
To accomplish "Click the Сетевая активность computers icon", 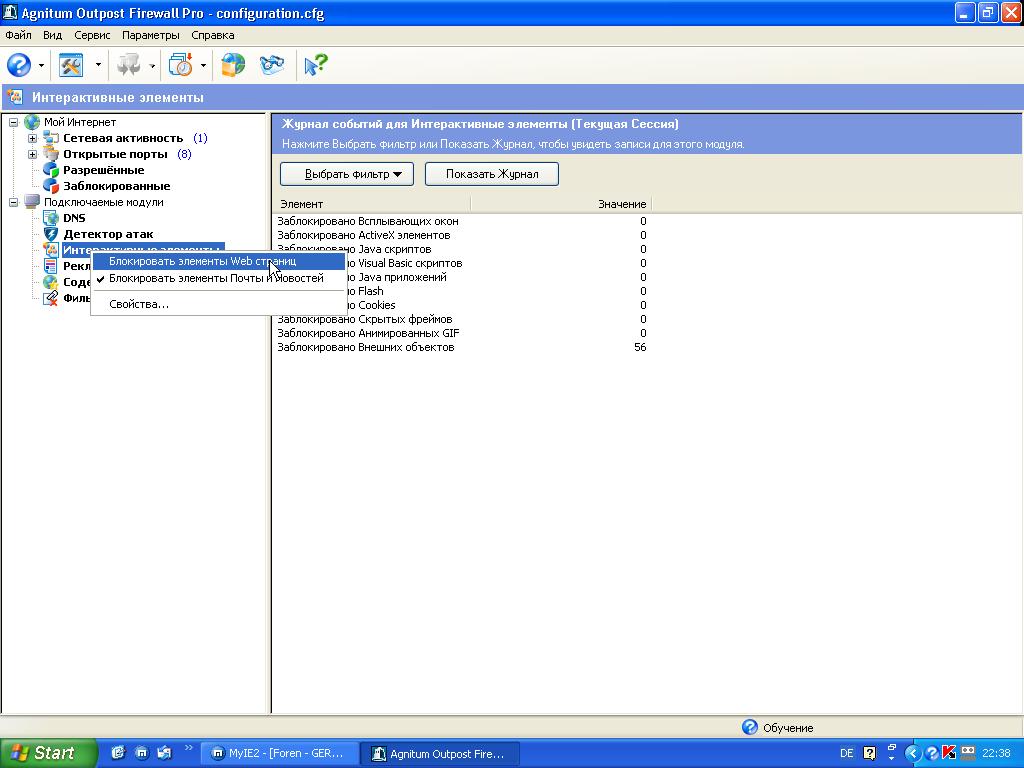I will (51, 138).
